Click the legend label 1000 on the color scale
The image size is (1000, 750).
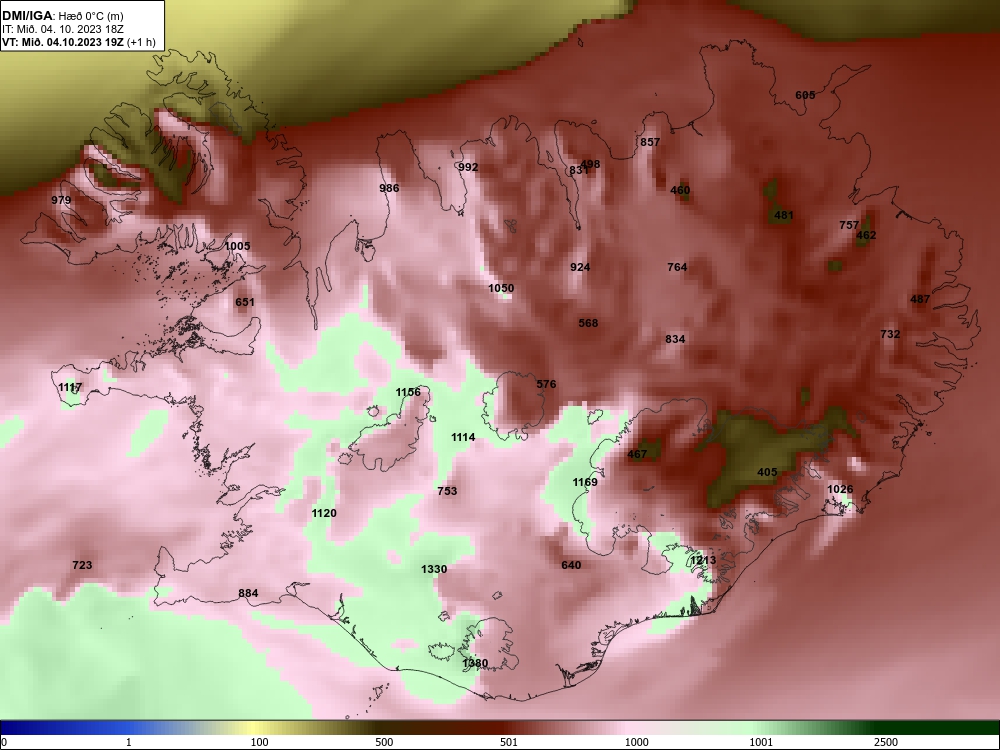[x=637, y=742]
